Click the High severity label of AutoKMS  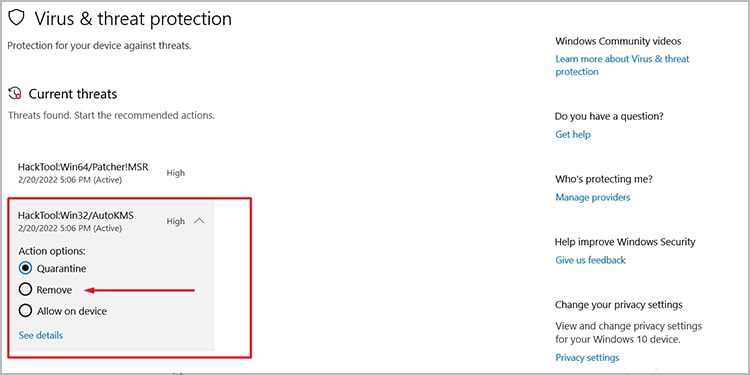point(176,221)
